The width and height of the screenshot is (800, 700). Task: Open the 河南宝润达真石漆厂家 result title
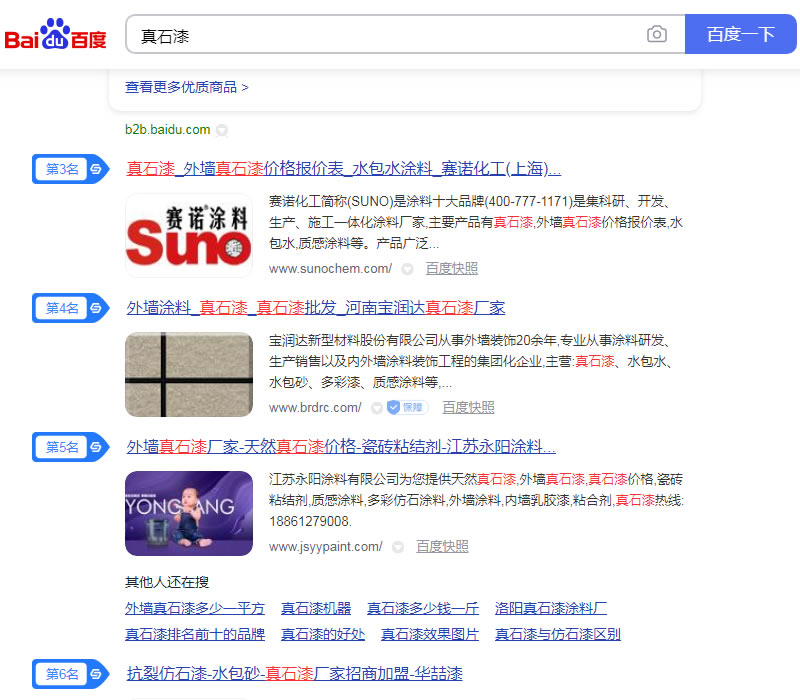click(316, 308)
